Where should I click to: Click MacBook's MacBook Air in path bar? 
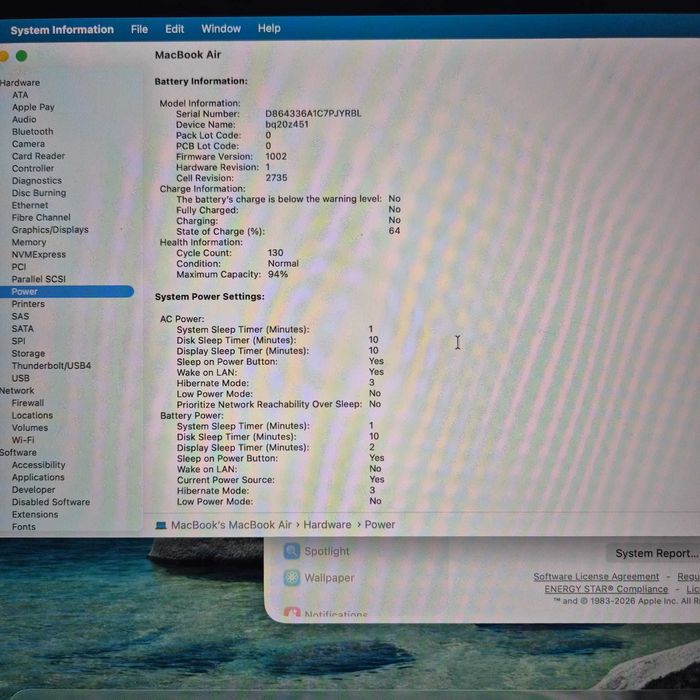(x=231, y=525)
